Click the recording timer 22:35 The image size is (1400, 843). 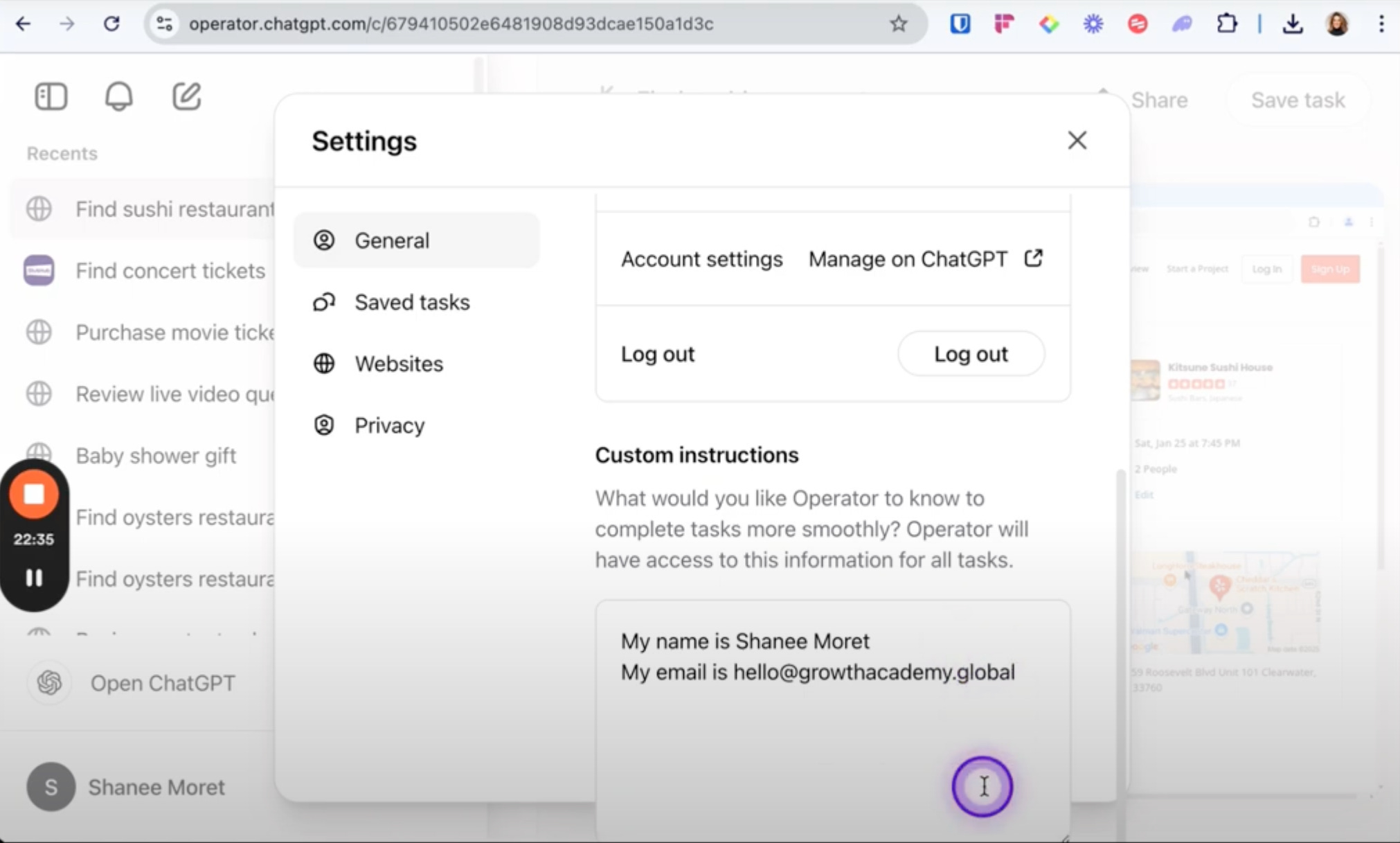[33, 539]
